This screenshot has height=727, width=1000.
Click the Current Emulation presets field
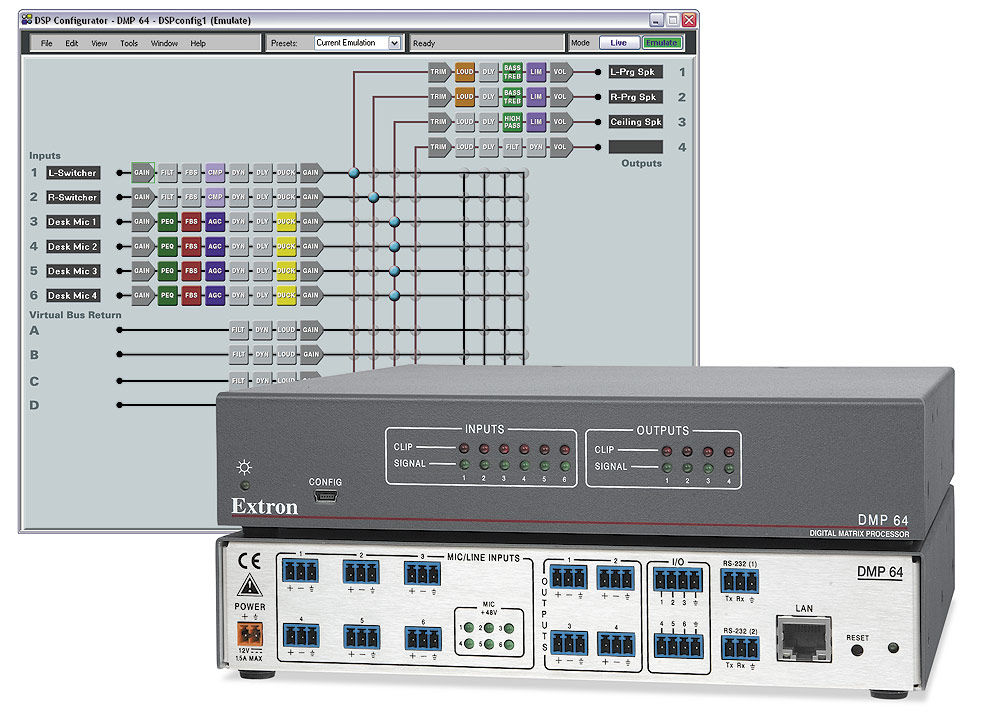351,43
